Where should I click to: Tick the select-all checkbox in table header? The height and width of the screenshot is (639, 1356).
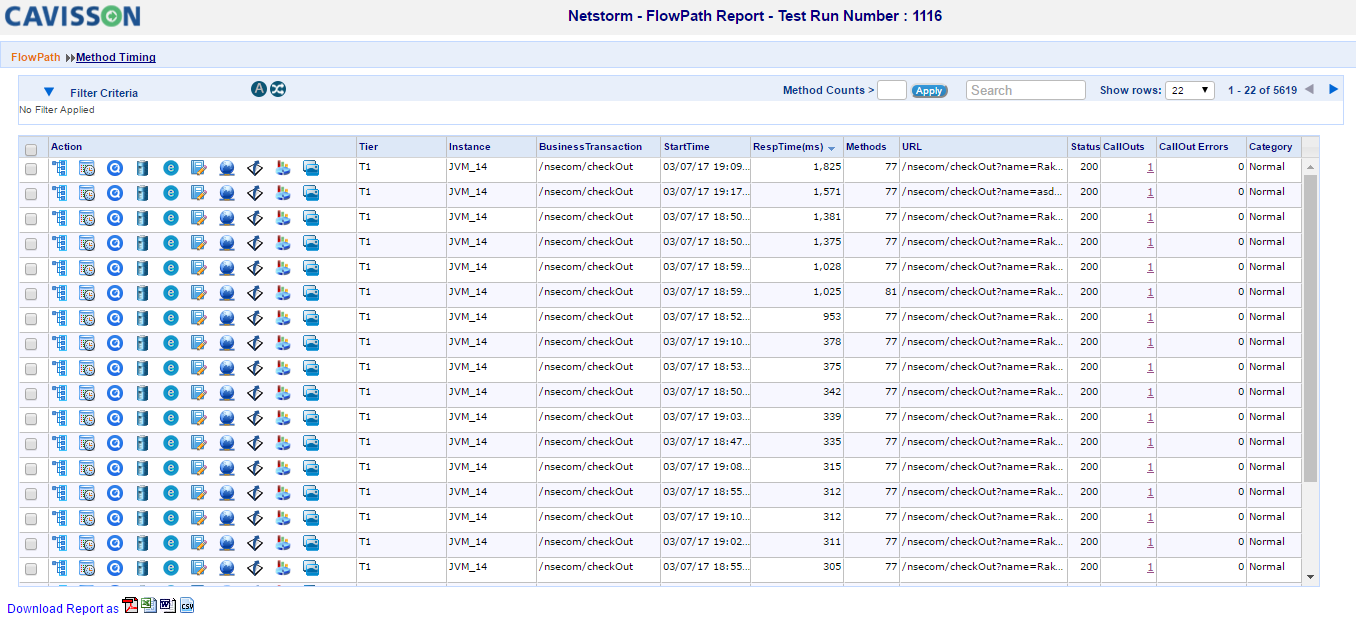(31, 149)
